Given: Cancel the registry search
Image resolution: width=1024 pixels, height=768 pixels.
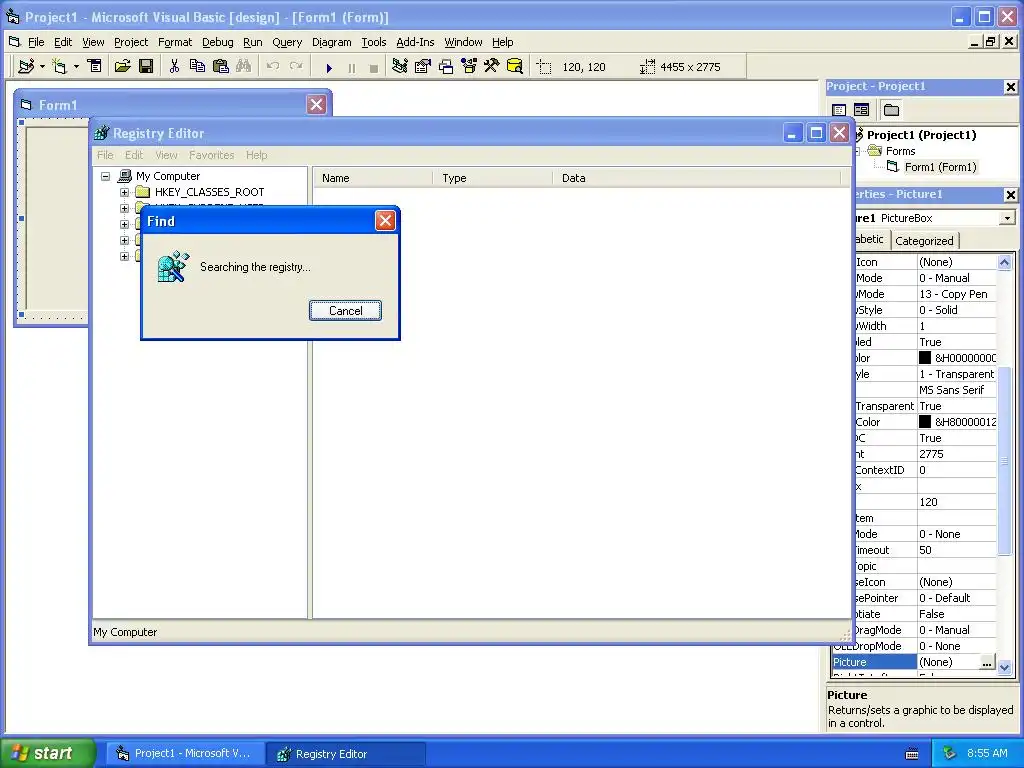Looking at the screenshot, I should click(345, 311).
